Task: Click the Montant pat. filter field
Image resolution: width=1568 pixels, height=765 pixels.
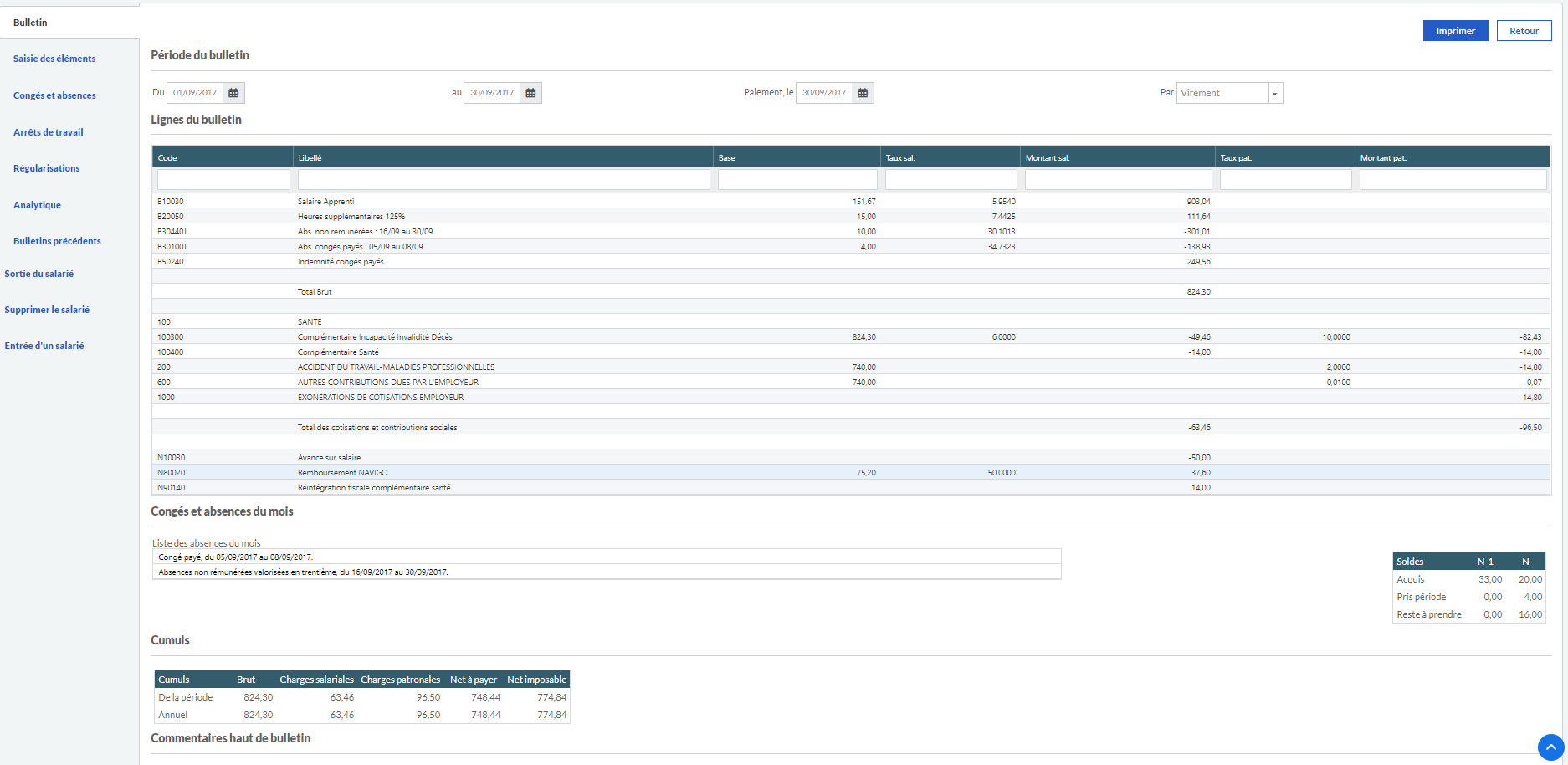Action: 1453,179
